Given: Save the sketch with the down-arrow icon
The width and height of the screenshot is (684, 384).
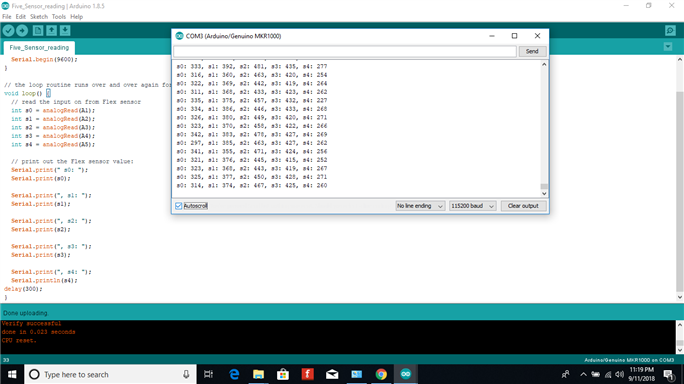Looking at the screenshot, I should pyautogui.click(x=65, y=31).
